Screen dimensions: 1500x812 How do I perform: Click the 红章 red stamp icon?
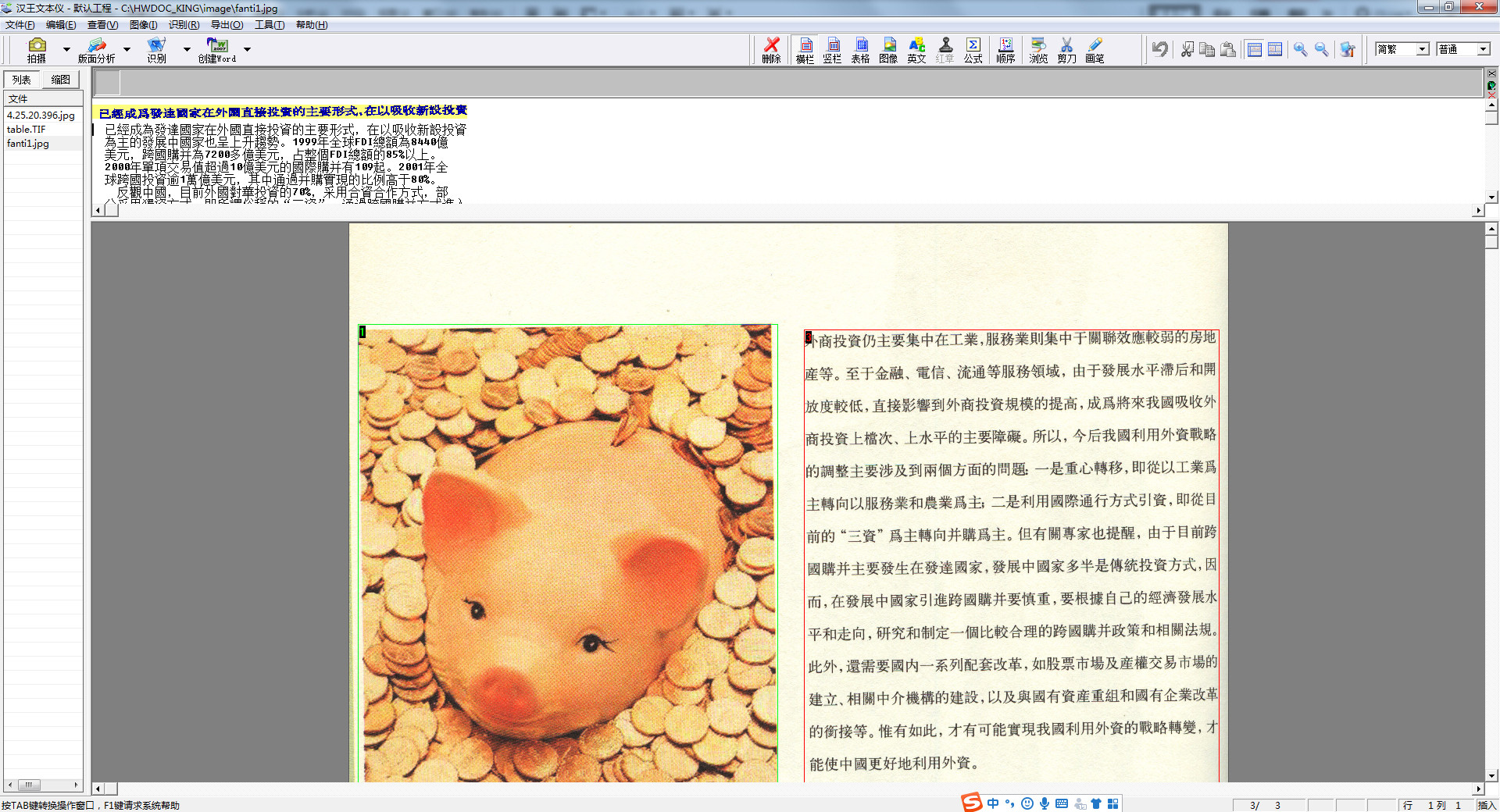[x=945, y=49]
